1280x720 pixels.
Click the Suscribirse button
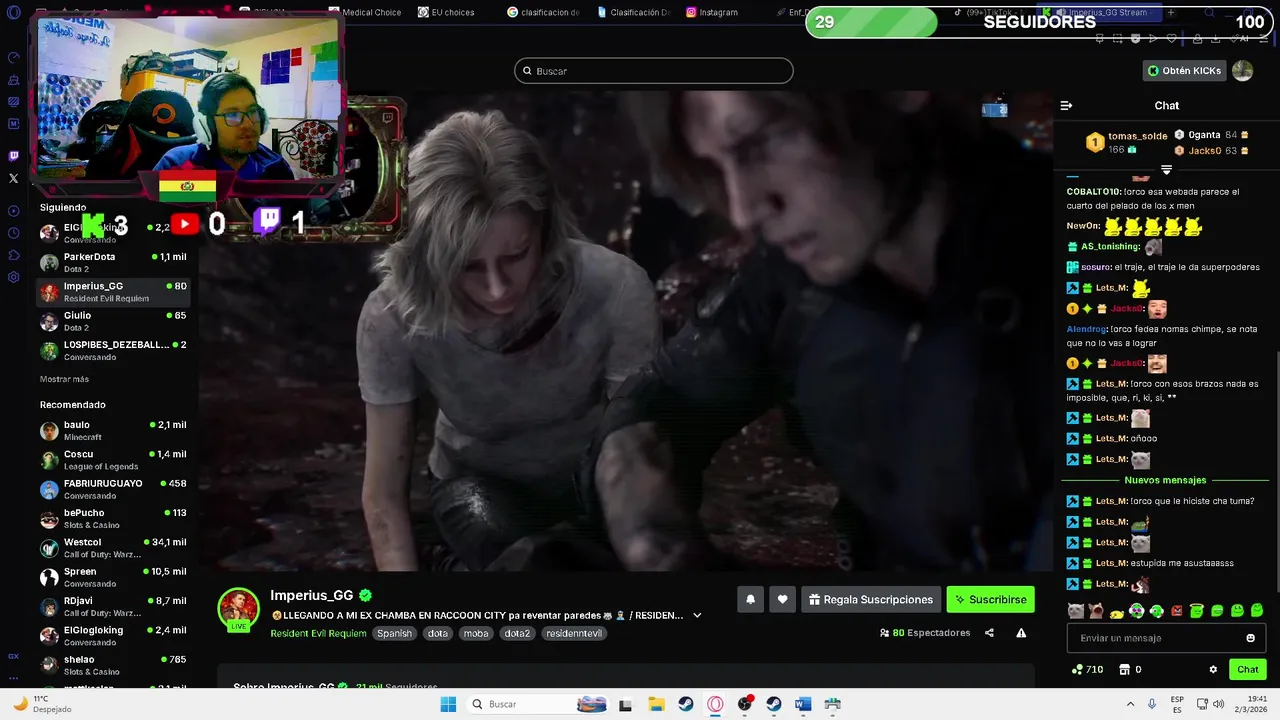(x=991, y=599)
